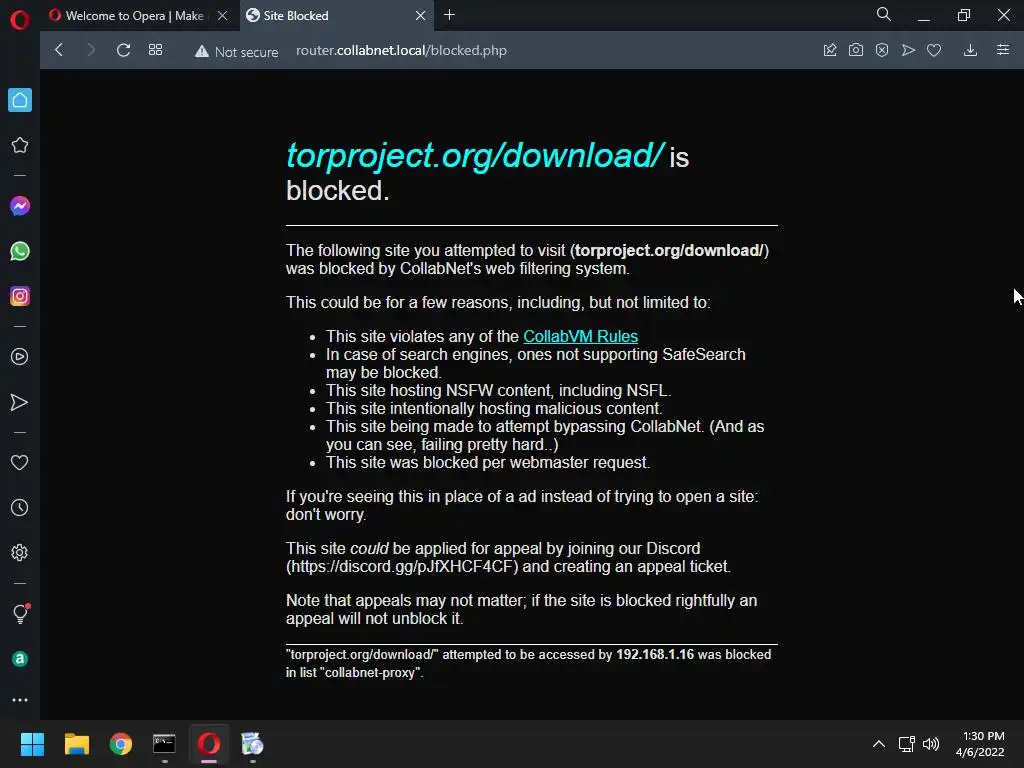This screenshot has height=768, width=1024.
Task: Go forward to next page
Action: [91, 50]
